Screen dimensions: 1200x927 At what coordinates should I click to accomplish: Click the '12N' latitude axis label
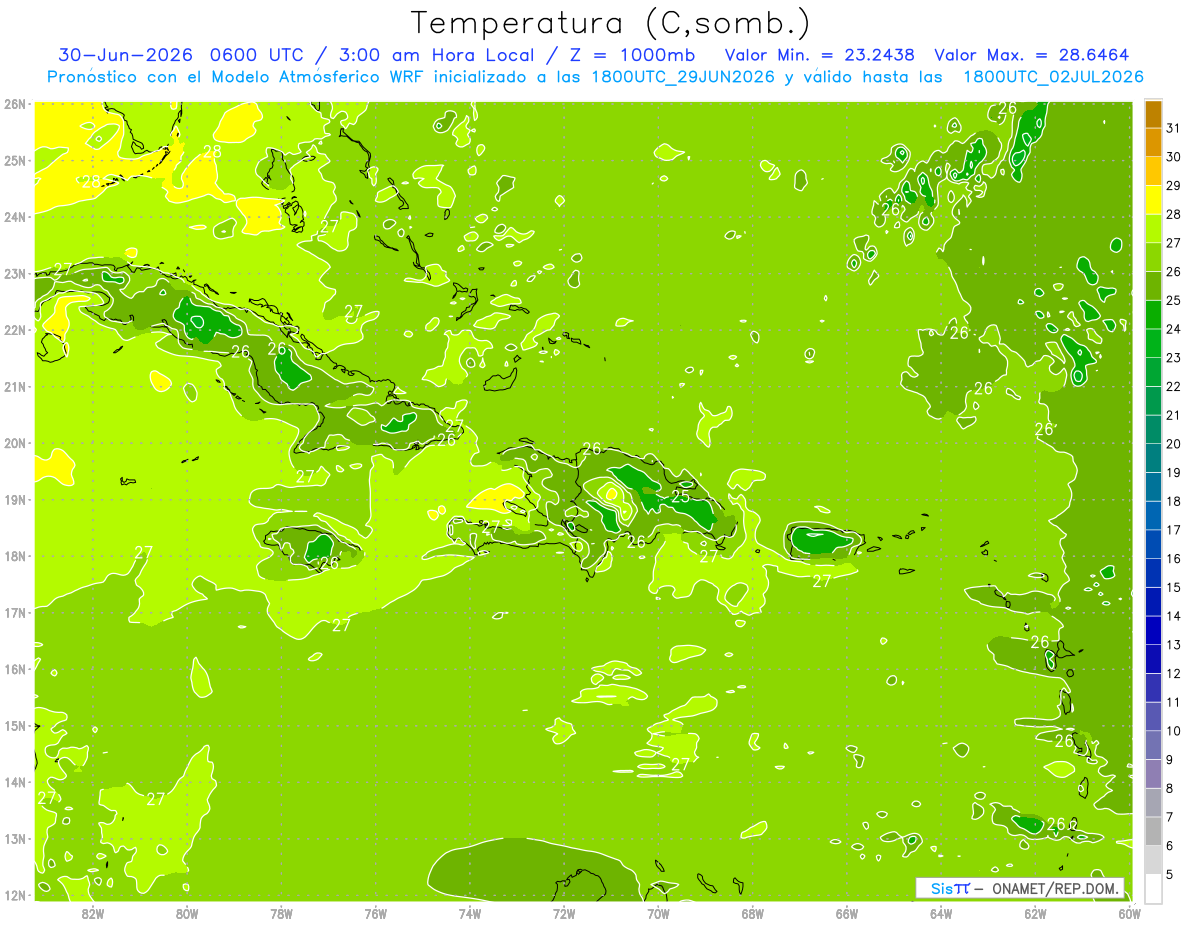[x=15, y=895]
